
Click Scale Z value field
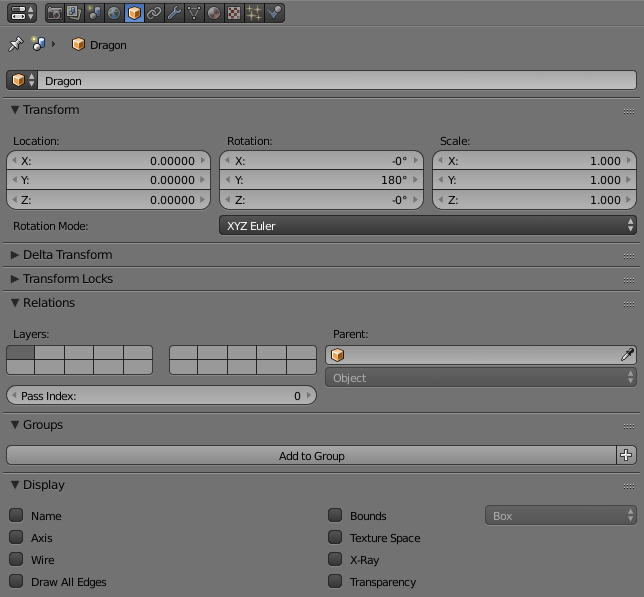tap(534, 200)
